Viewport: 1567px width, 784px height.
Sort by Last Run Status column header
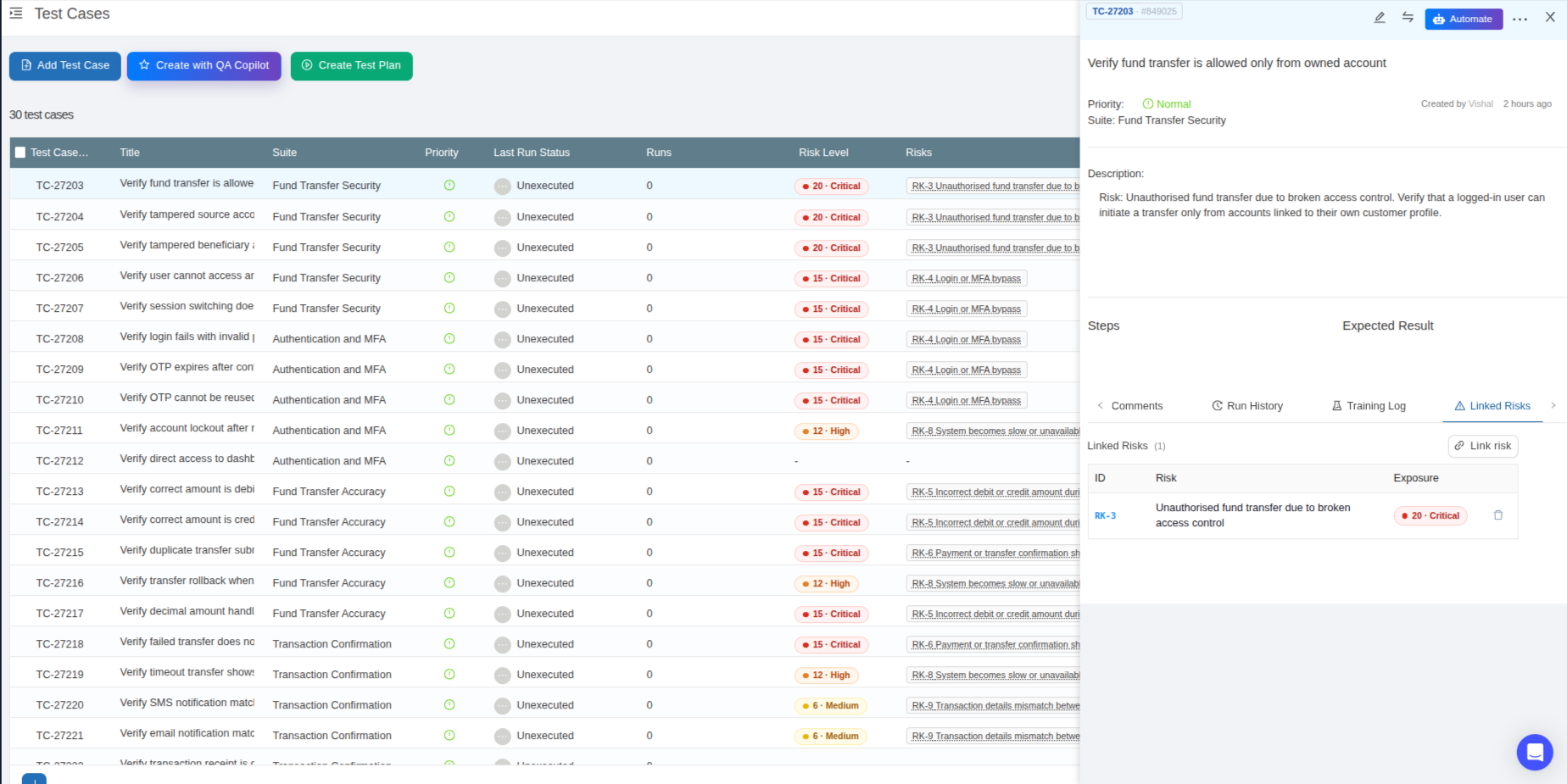(532, 153)
